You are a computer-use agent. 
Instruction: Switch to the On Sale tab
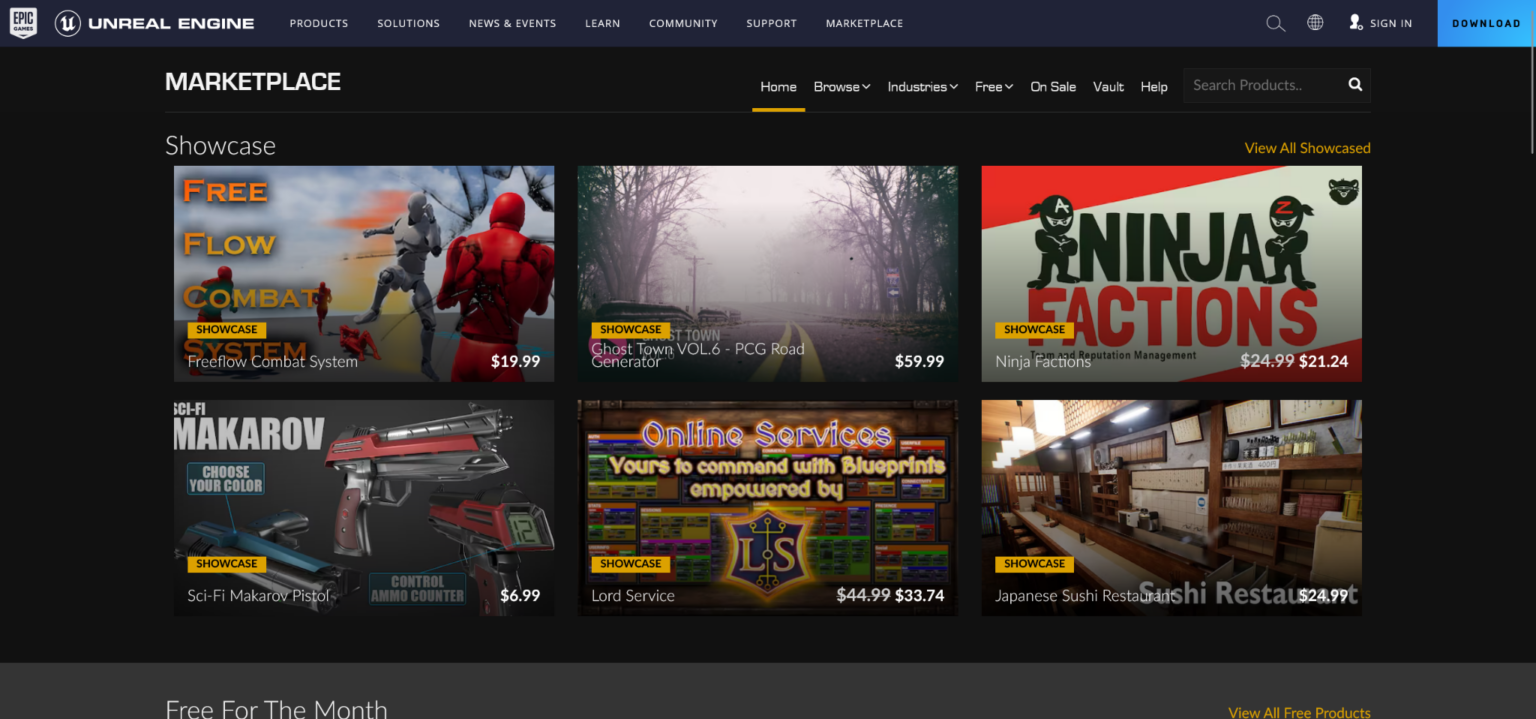tap(1053, 87)
